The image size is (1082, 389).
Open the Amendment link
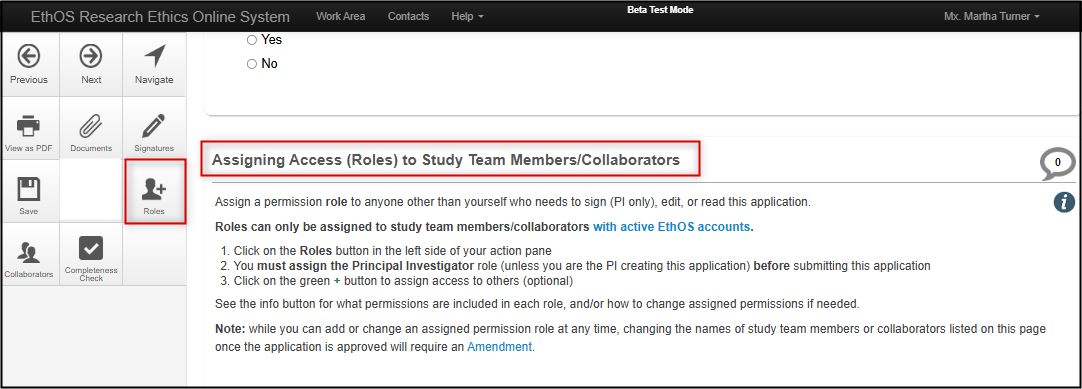(x=500, y=347)
